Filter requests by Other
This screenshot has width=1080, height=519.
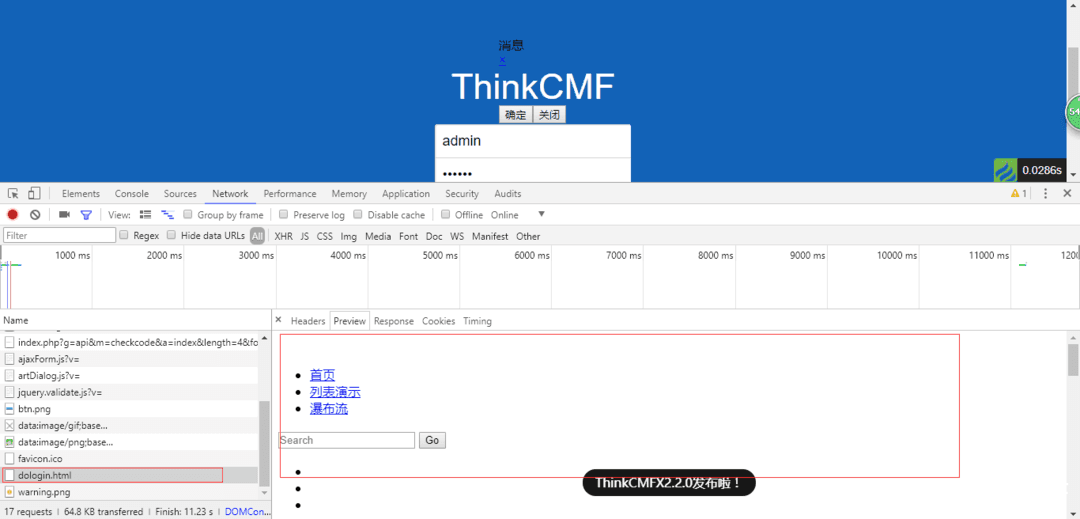[528, 236]
